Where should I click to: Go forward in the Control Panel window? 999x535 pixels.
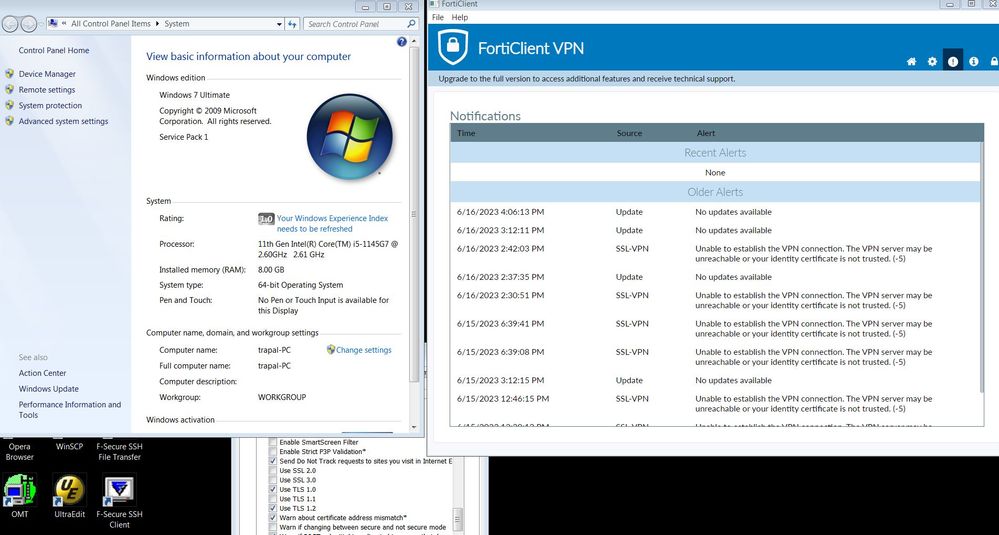(x=29, y=24)
